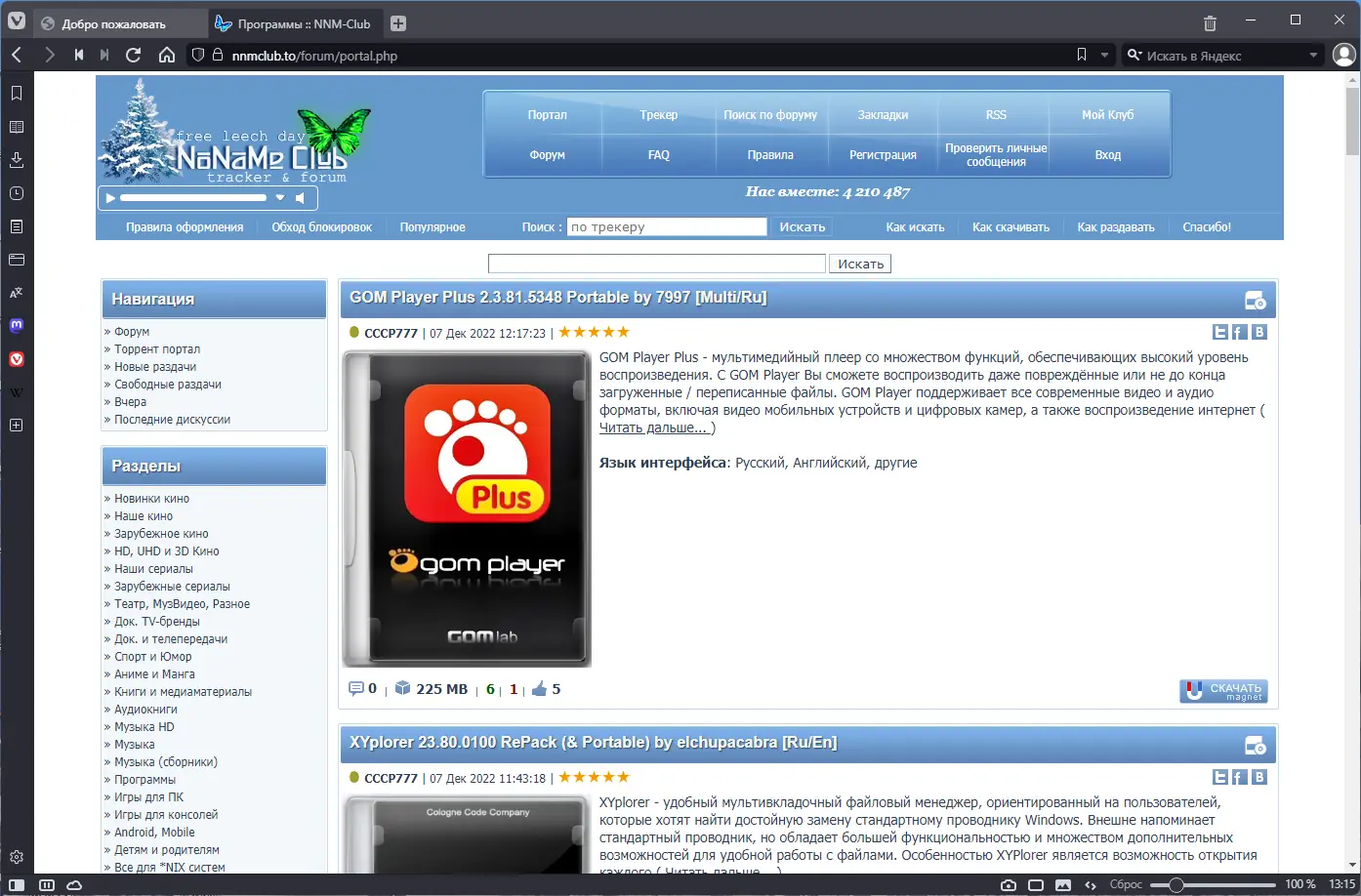Go to Поиск по форуму

coord(770,114)
